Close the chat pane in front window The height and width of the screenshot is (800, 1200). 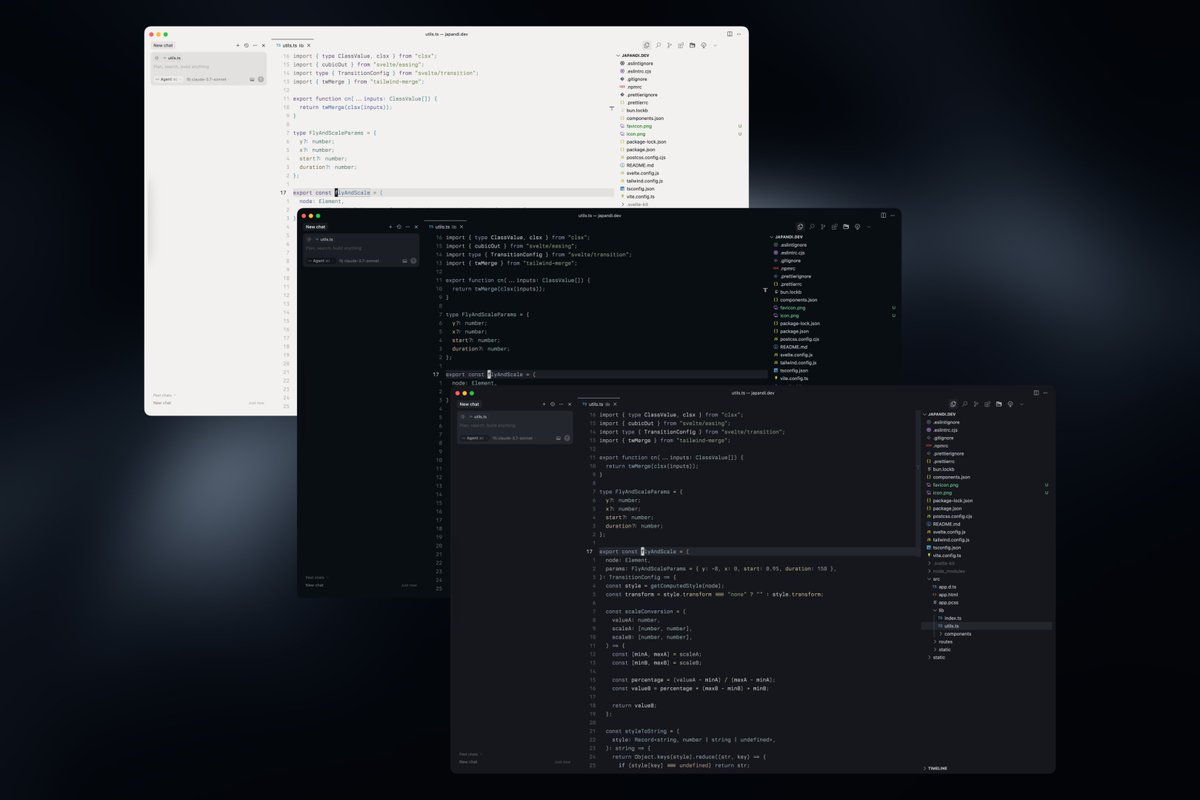coord(570,404)
